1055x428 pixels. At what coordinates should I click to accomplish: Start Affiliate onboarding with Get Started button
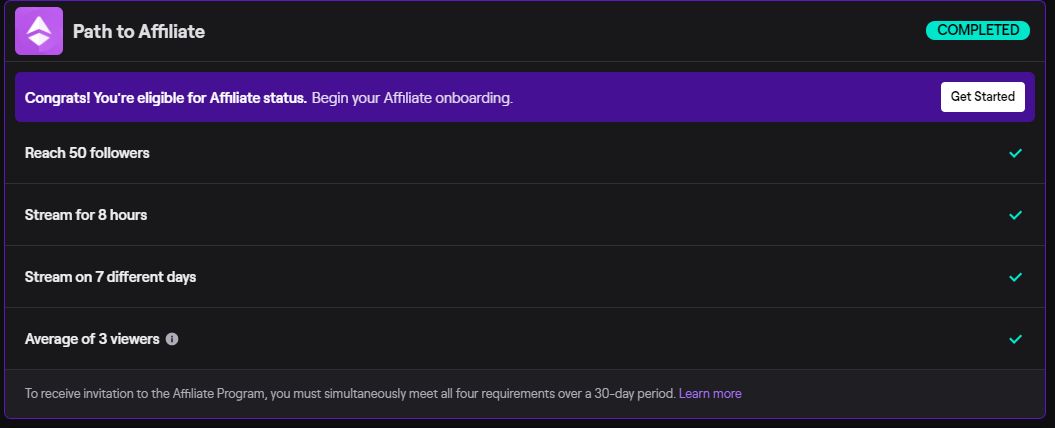point(982,97)
